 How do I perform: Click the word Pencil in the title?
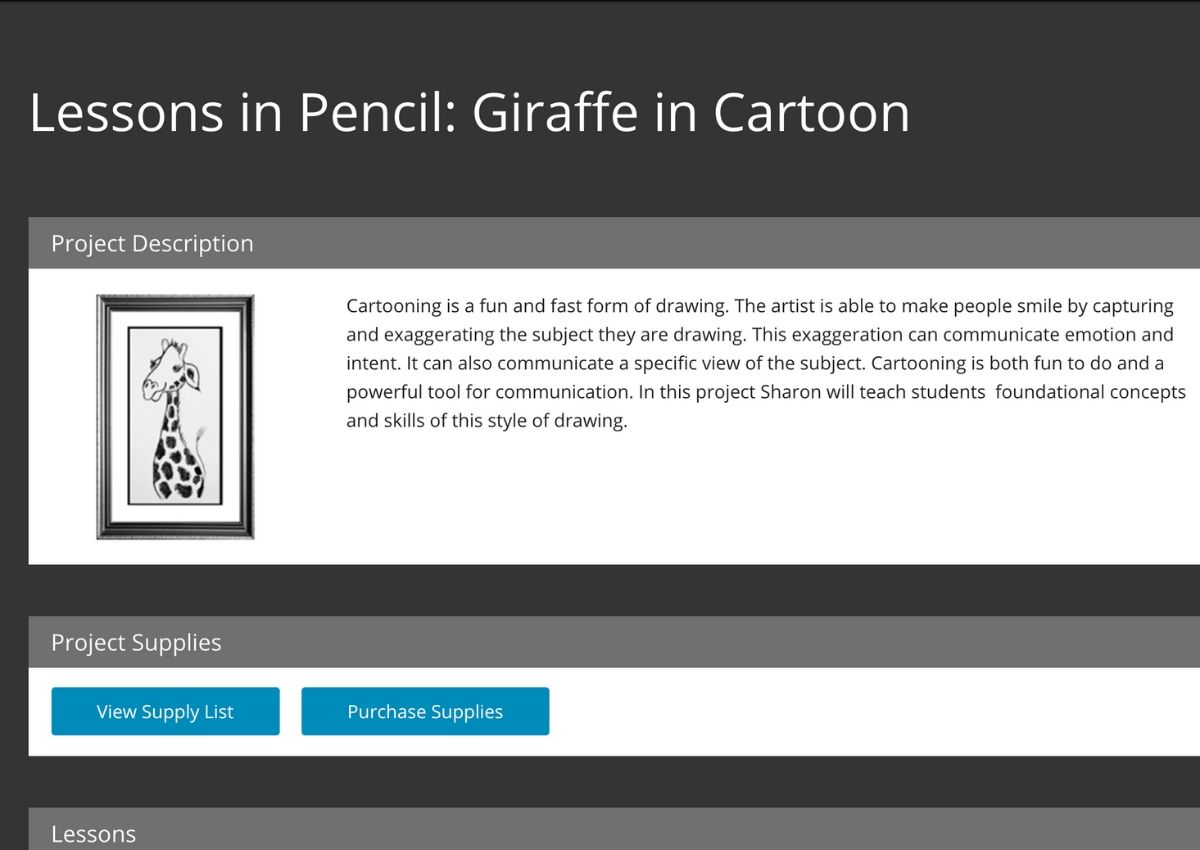pyautogui.click(x=378, y=112)
